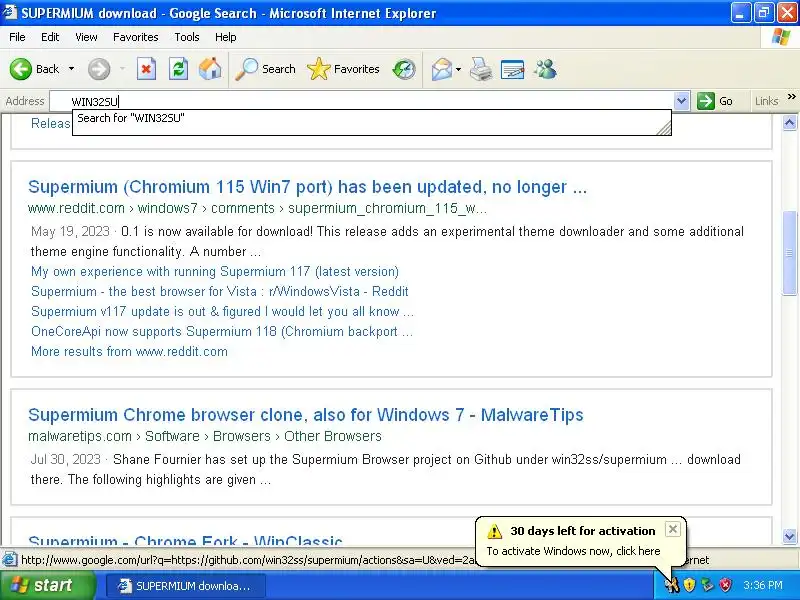Print the page with the printer icon

pos(481,69)
